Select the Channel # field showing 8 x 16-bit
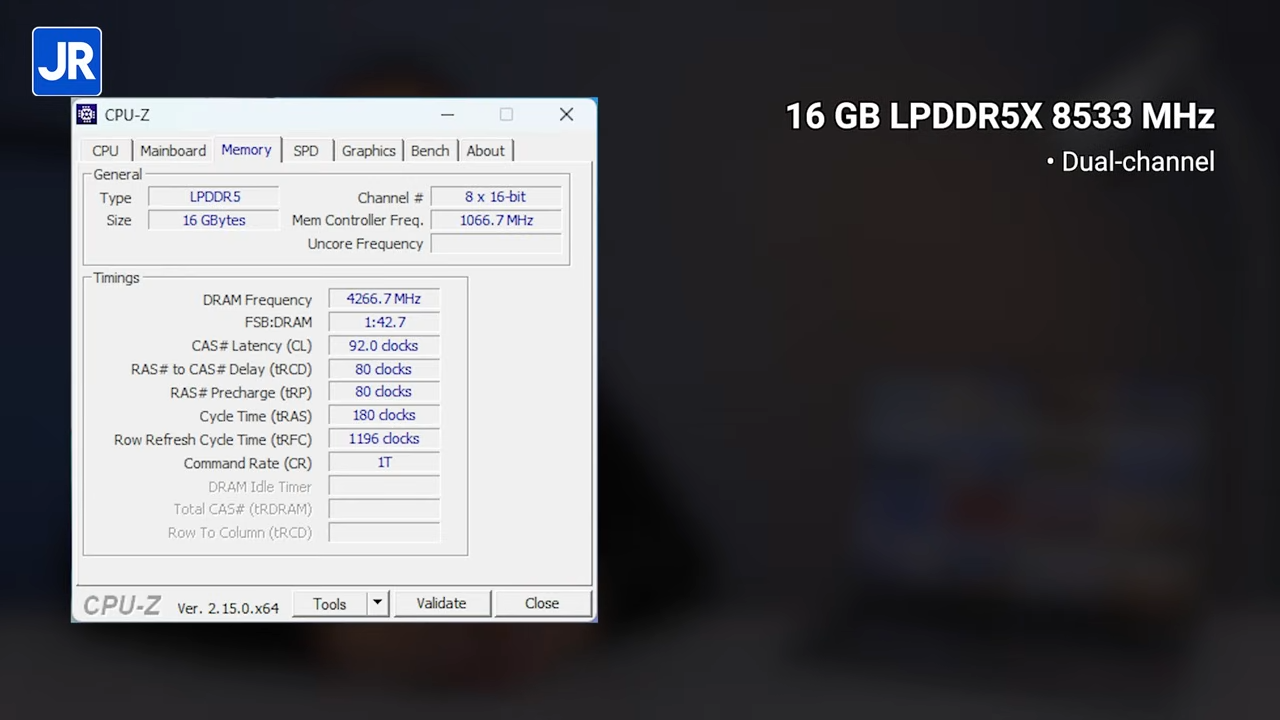1280x720 pixels. [x=495, y=196]
